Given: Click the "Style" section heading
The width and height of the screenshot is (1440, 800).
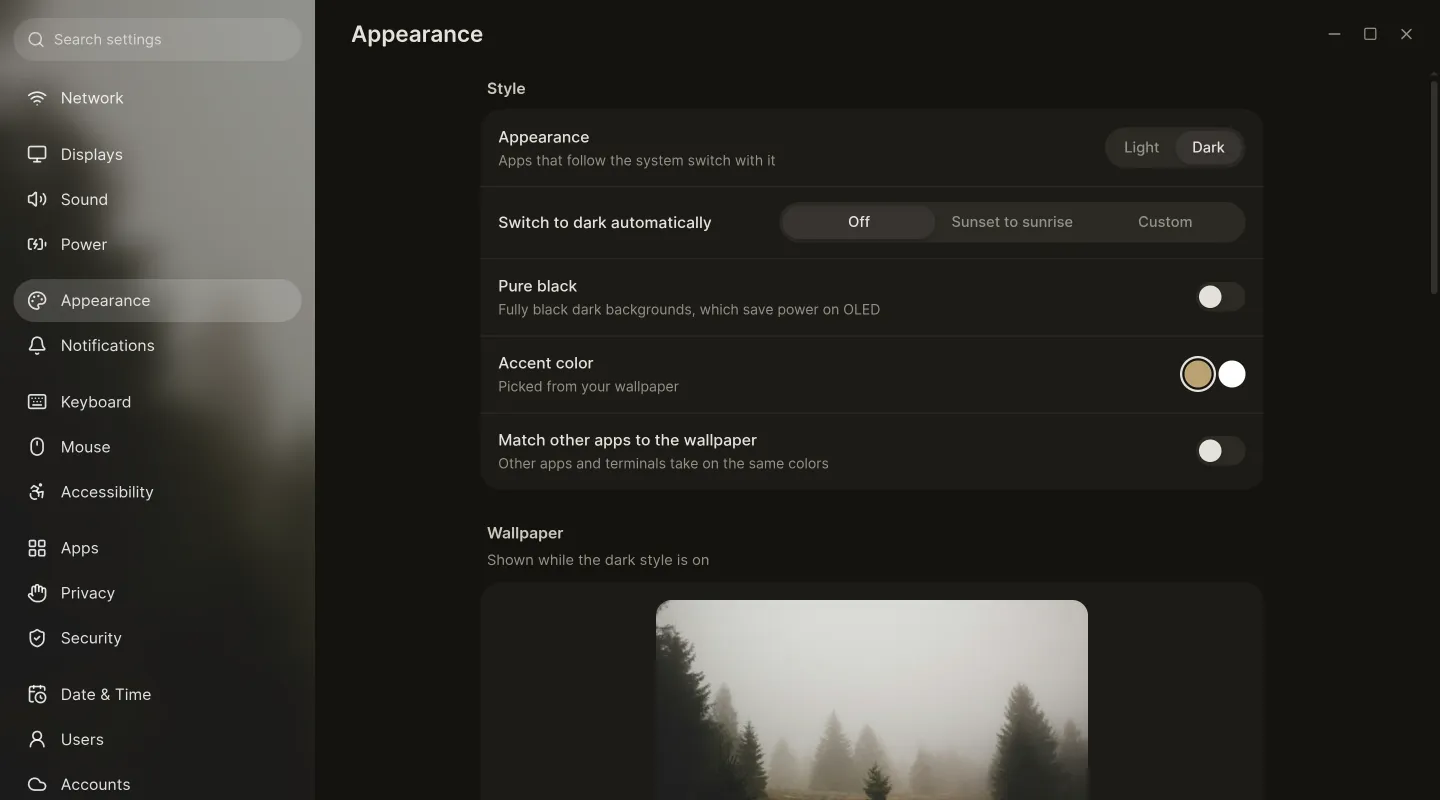Looking at the screenshot, I should [506, 88].
